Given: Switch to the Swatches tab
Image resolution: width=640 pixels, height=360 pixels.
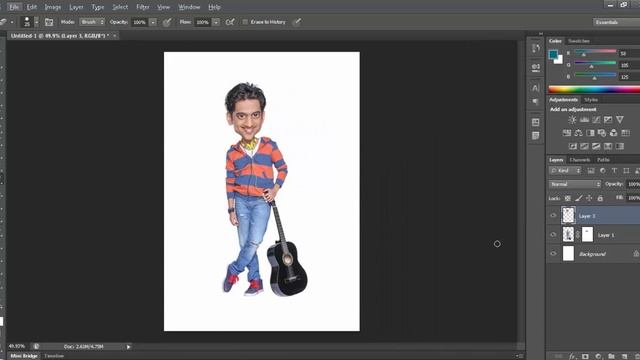Looking at the screenshot, I should click(579, 41).
